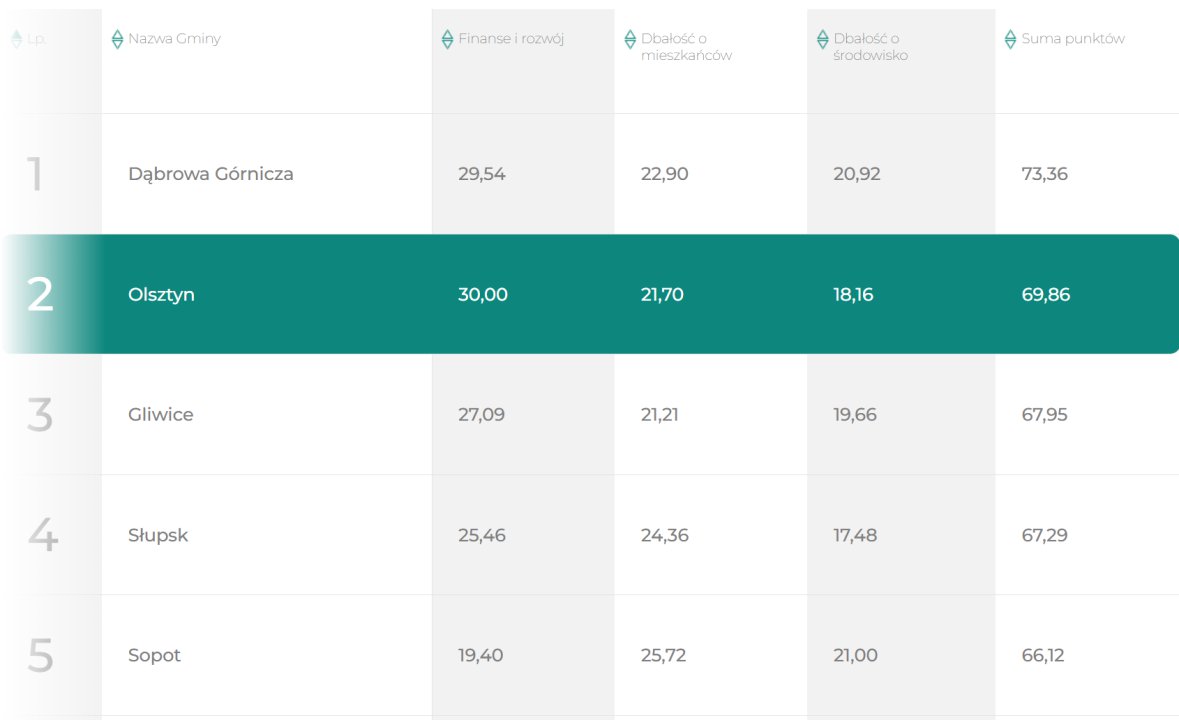
Task: Select the Suma punktów header label
Action: point(1073,38)
